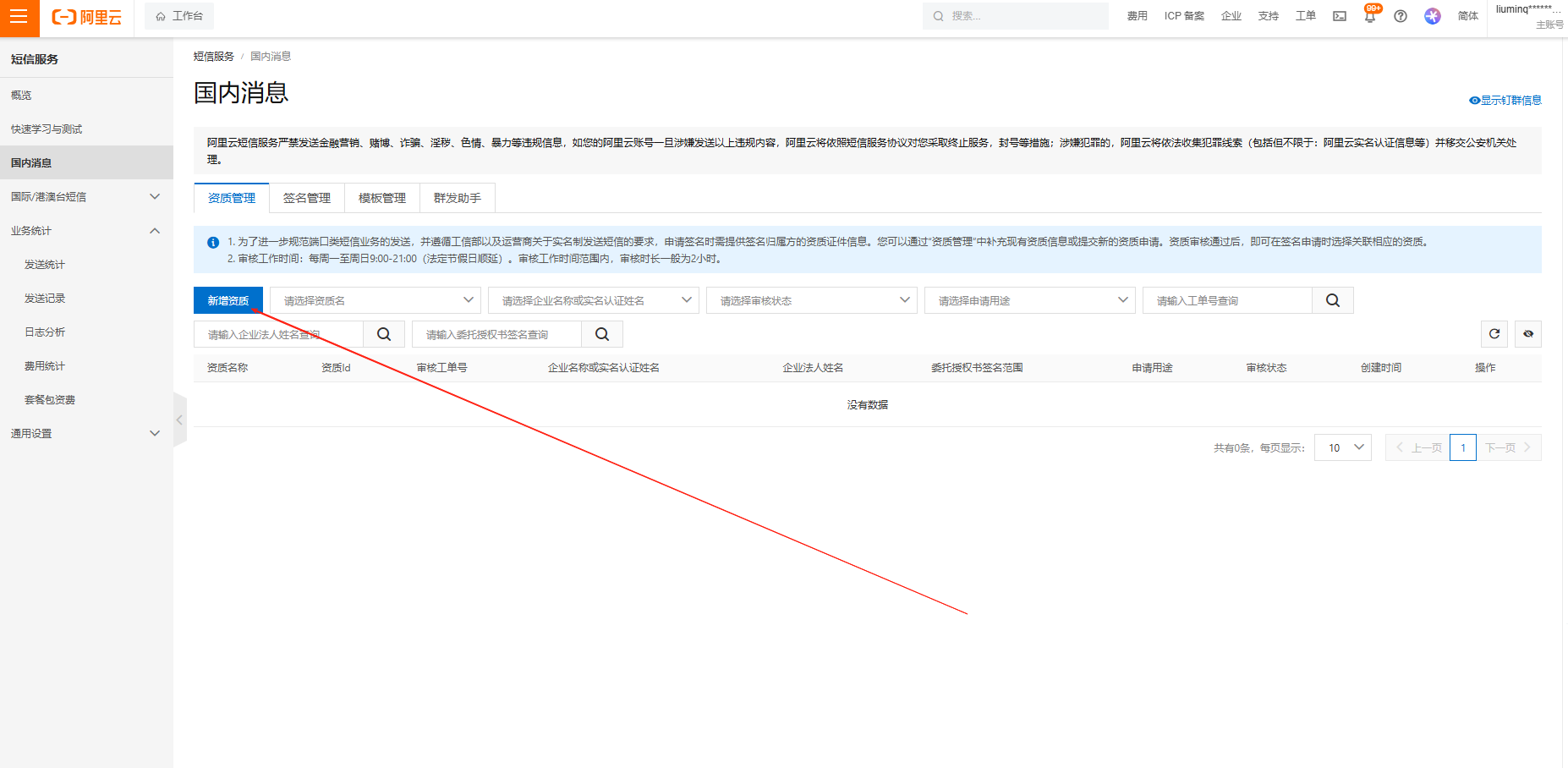Click the refresh table icon

[x=1494, y=334]
